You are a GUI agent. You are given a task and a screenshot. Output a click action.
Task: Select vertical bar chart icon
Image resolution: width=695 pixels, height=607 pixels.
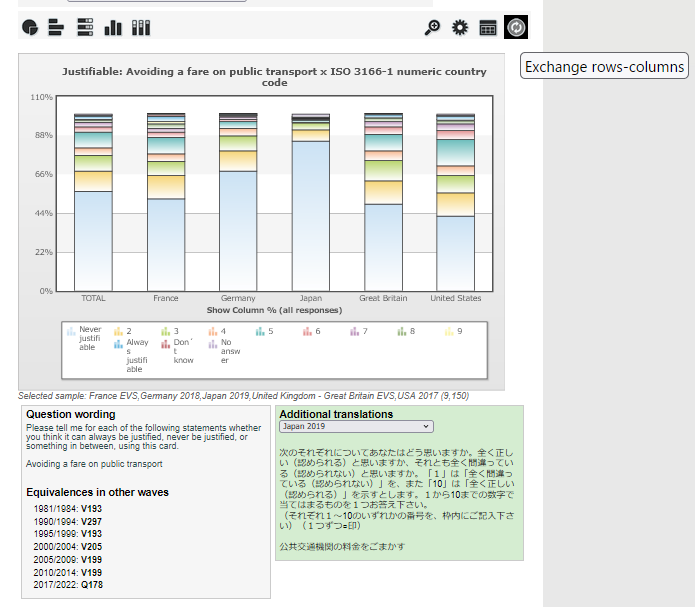[x=113, y=27]
